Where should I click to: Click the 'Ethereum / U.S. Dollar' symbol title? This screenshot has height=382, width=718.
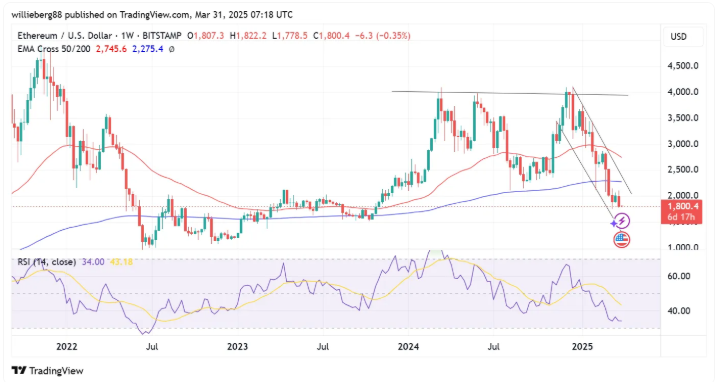65,36
